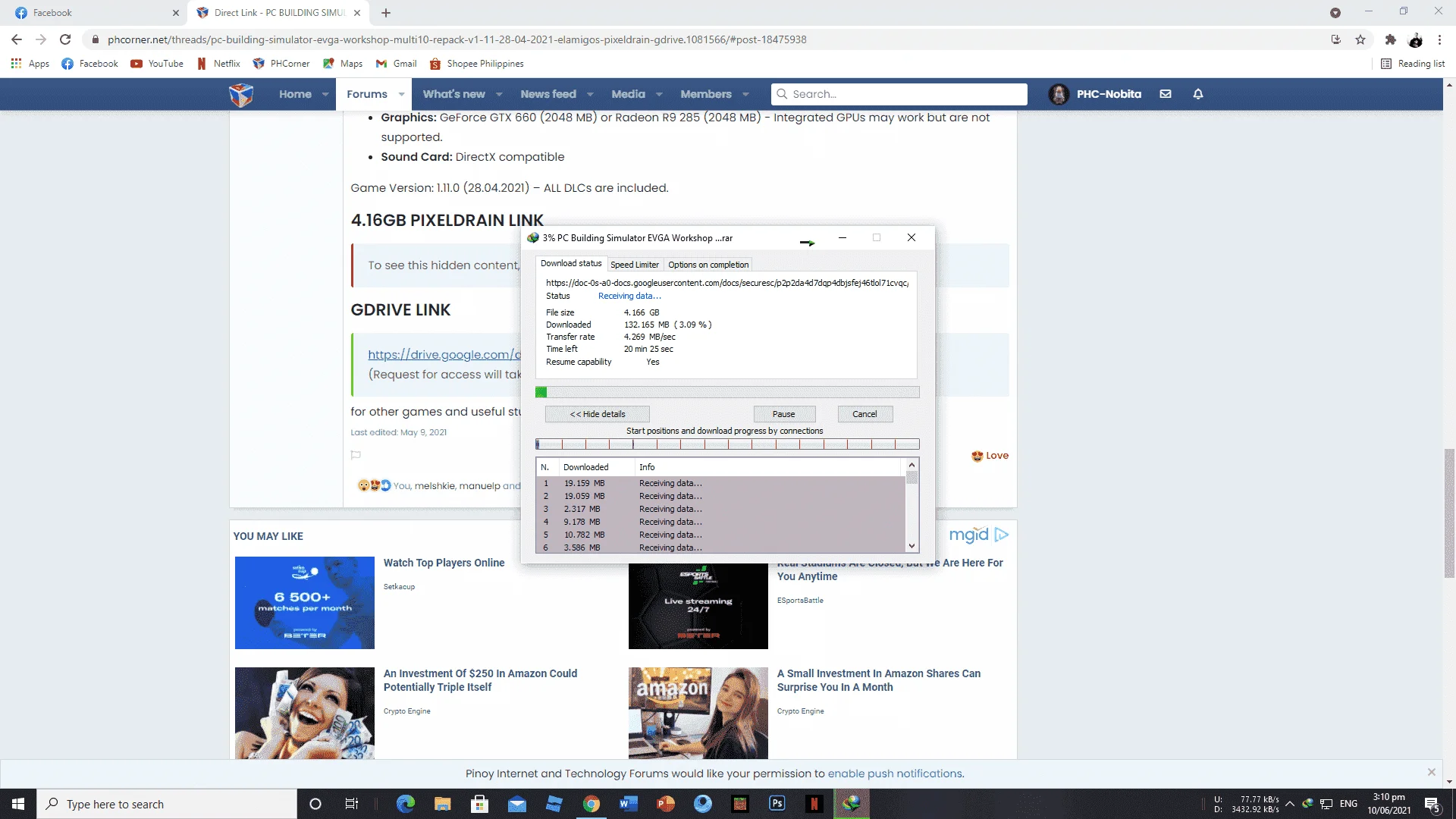Open the YouTube bookmark
Viewport: 1456px width, 819px height.
(157, 64)
